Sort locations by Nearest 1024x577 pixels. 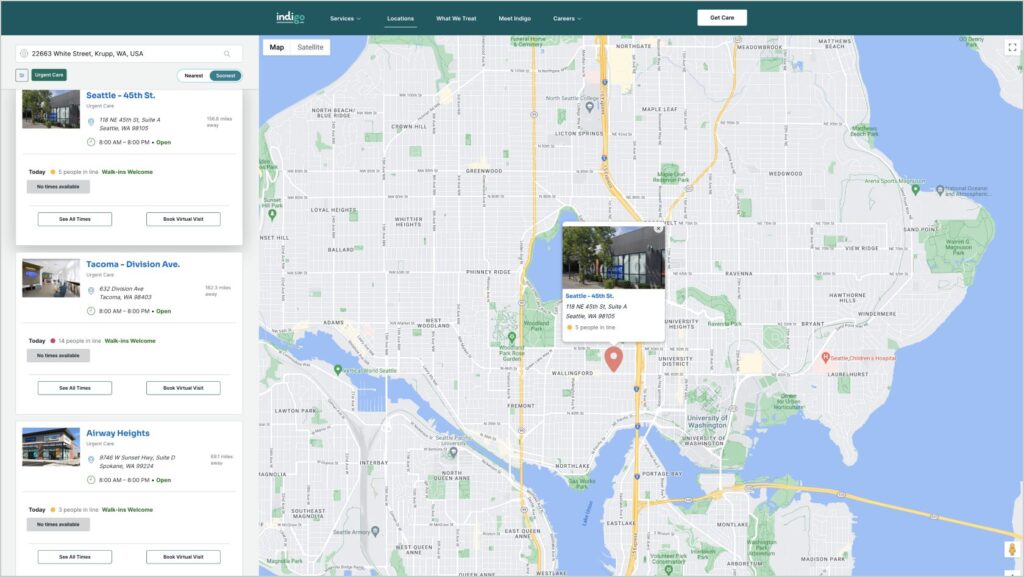click(x=193, y=76)
